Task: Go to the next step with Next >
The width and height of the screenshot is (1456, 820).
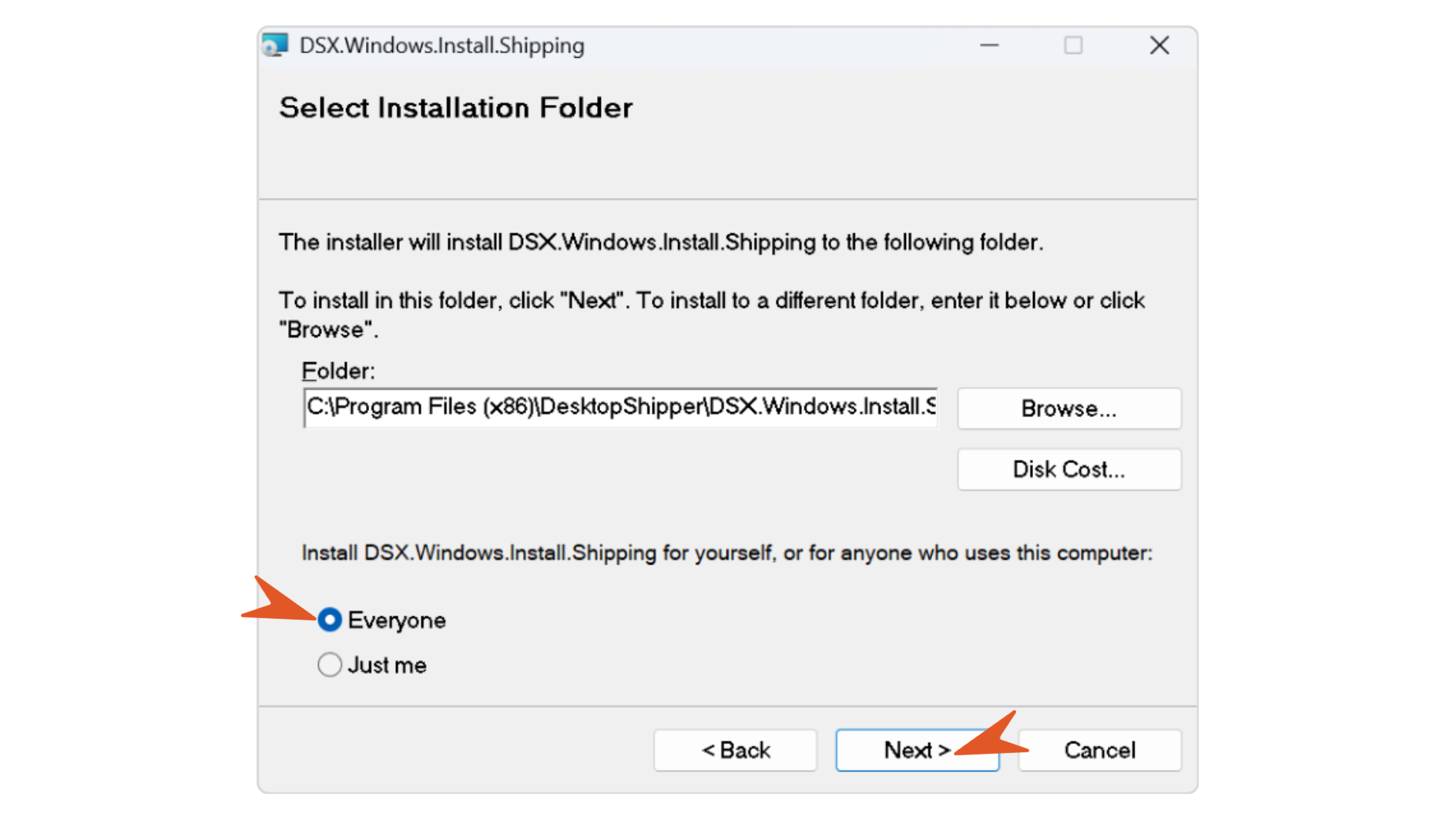Action: click(917, 750)
